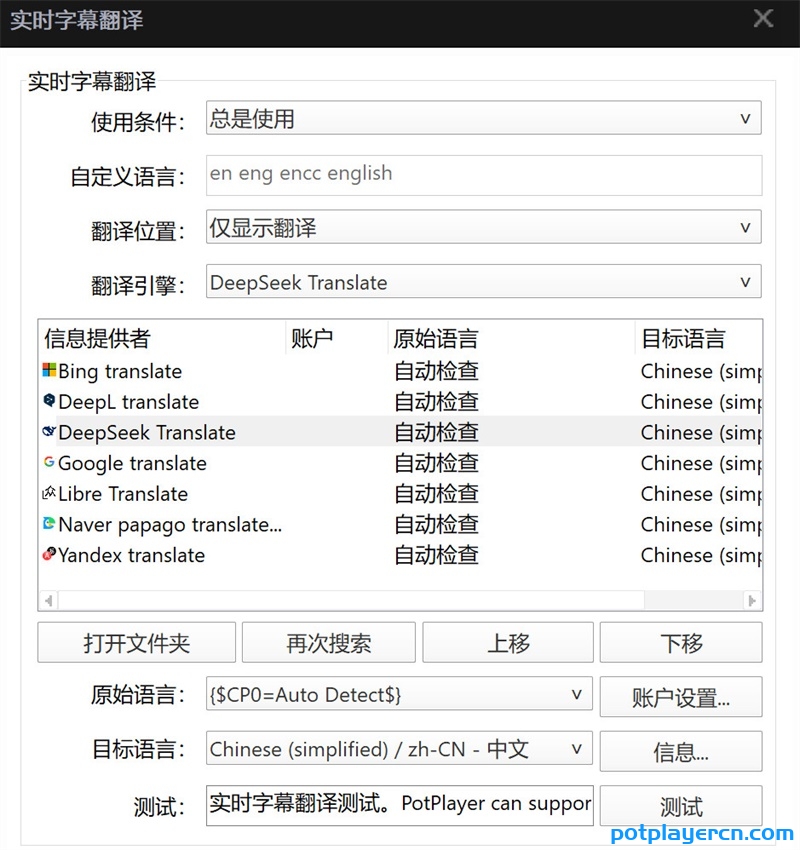Select the Bing translate row
Viewport: 800px width, 850px height.
[401, 371]
